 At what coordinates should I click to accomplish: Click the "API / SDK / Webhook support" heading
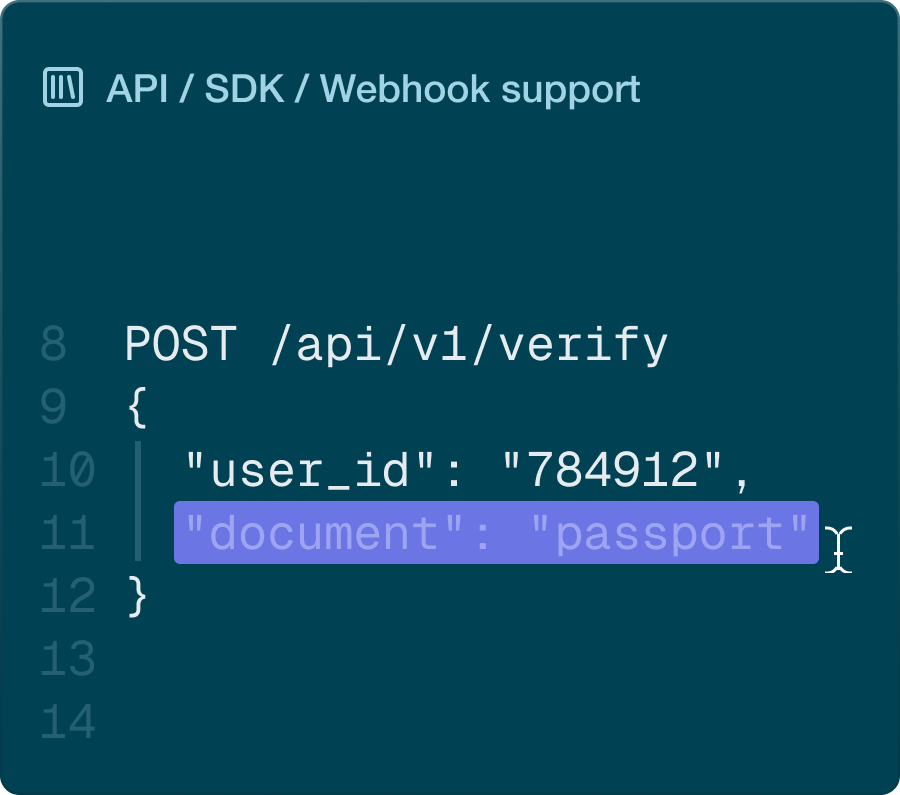[x=373, y=89]
